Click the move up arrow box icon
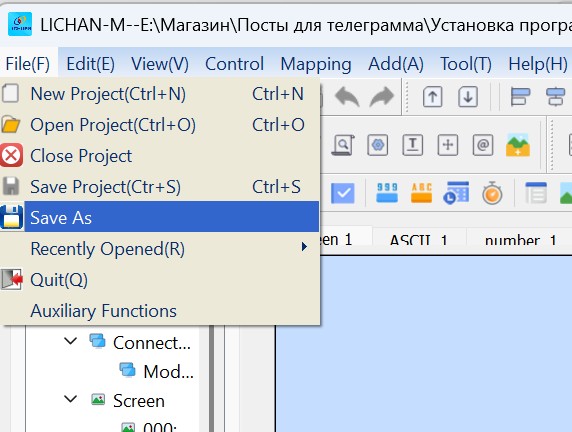 pyautogui.click(x=433, y=97)
